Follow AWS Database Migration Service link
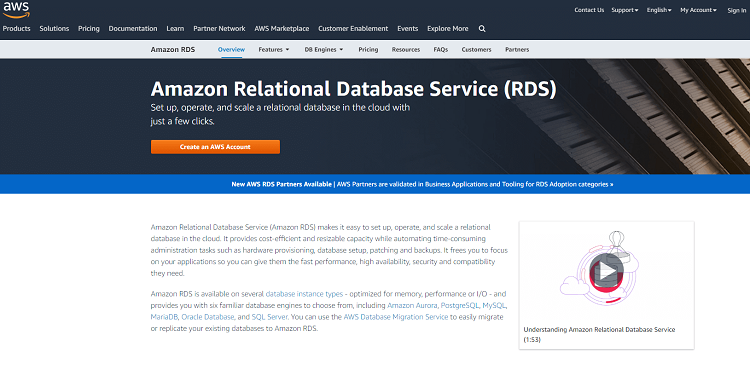This screenshot has width=750, height=381. coord(396,316)
